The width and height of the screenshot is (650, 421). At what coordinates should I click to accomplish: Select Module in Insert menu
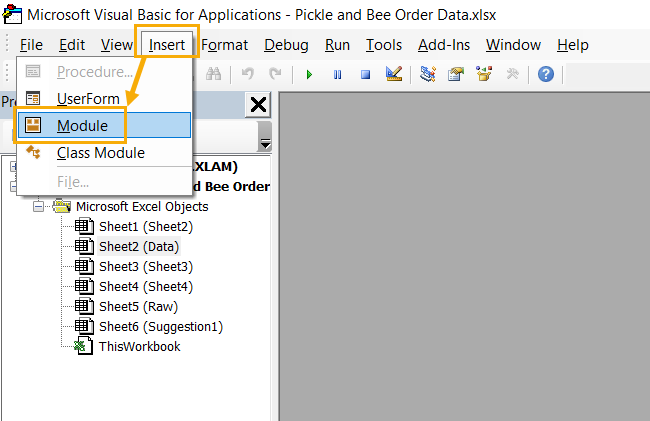(104, 125)
